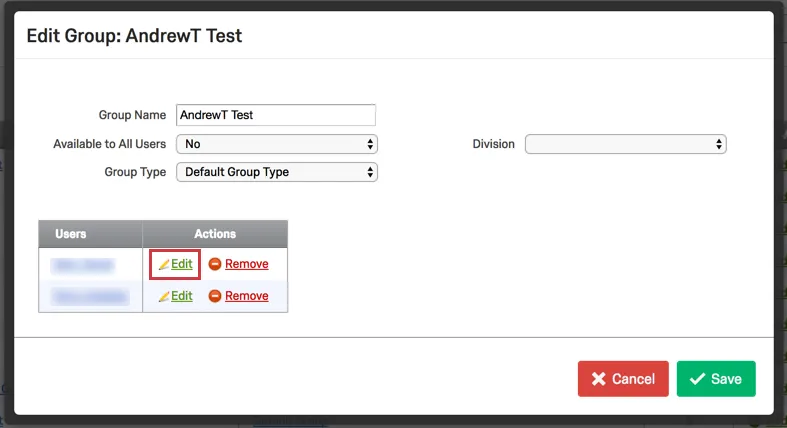Click the X icon on the Cancel button
Image resolution: width=787 pixels, height=428 pixels.
click(x=599, y=380)
